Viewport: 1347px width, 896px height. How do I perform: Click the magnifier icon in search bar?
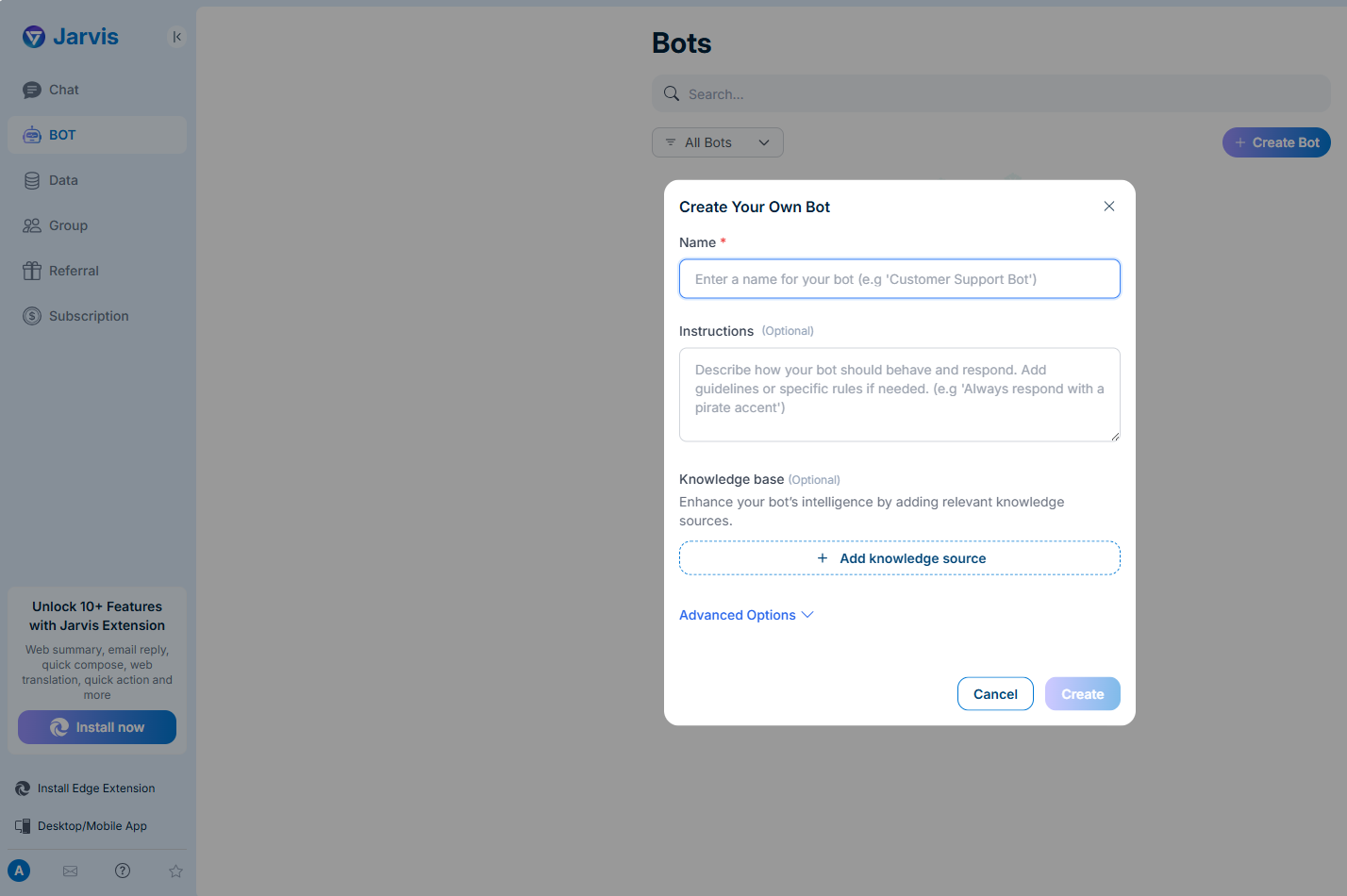coord(671,93)
